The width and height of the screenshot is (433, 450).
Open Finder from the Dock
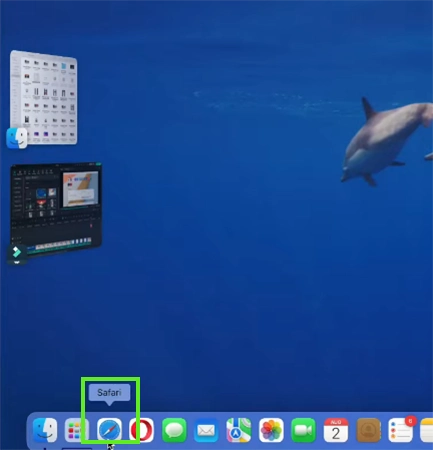[45, 430]
